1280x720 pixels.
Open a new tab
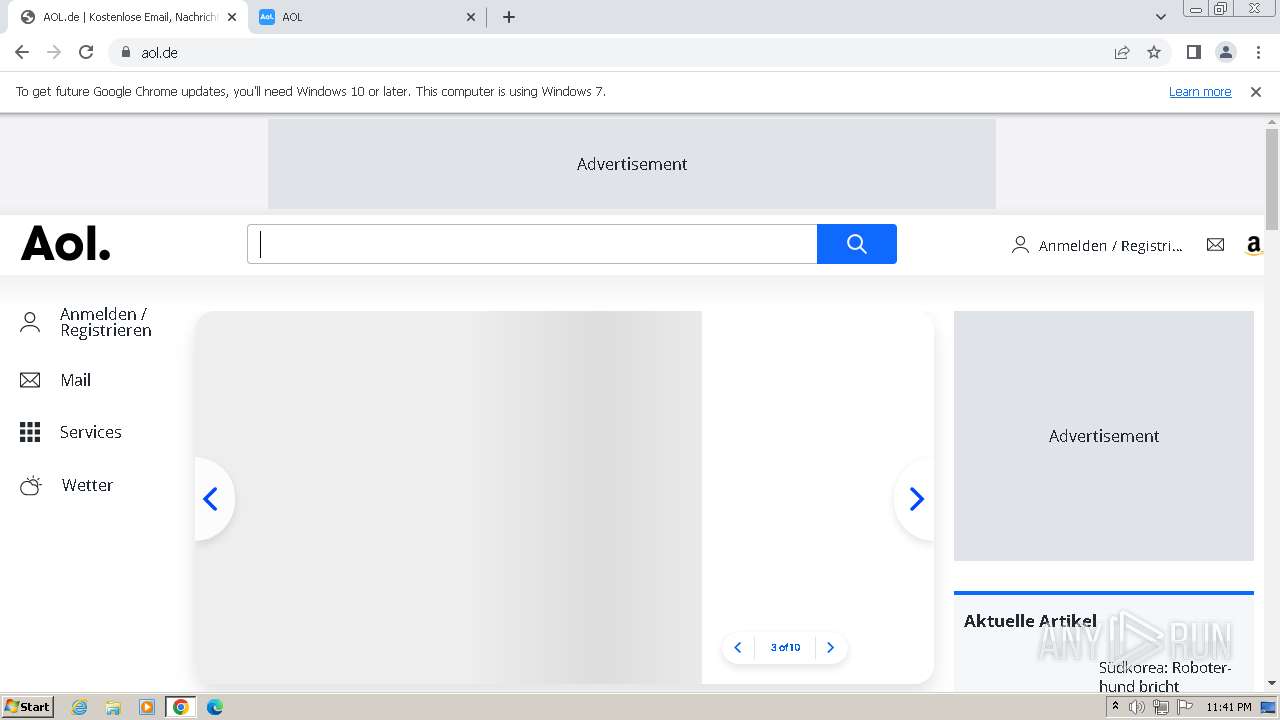click(508, 17)
